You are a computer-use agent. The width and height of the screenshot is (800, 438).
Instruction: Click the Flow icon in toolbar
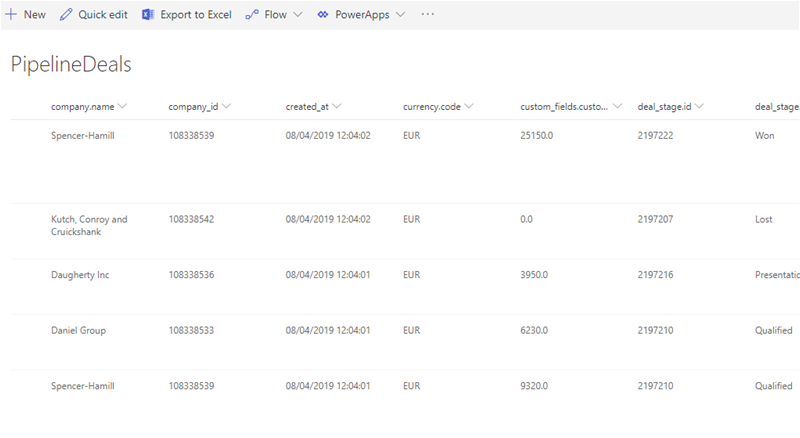(x=252, y=15)
